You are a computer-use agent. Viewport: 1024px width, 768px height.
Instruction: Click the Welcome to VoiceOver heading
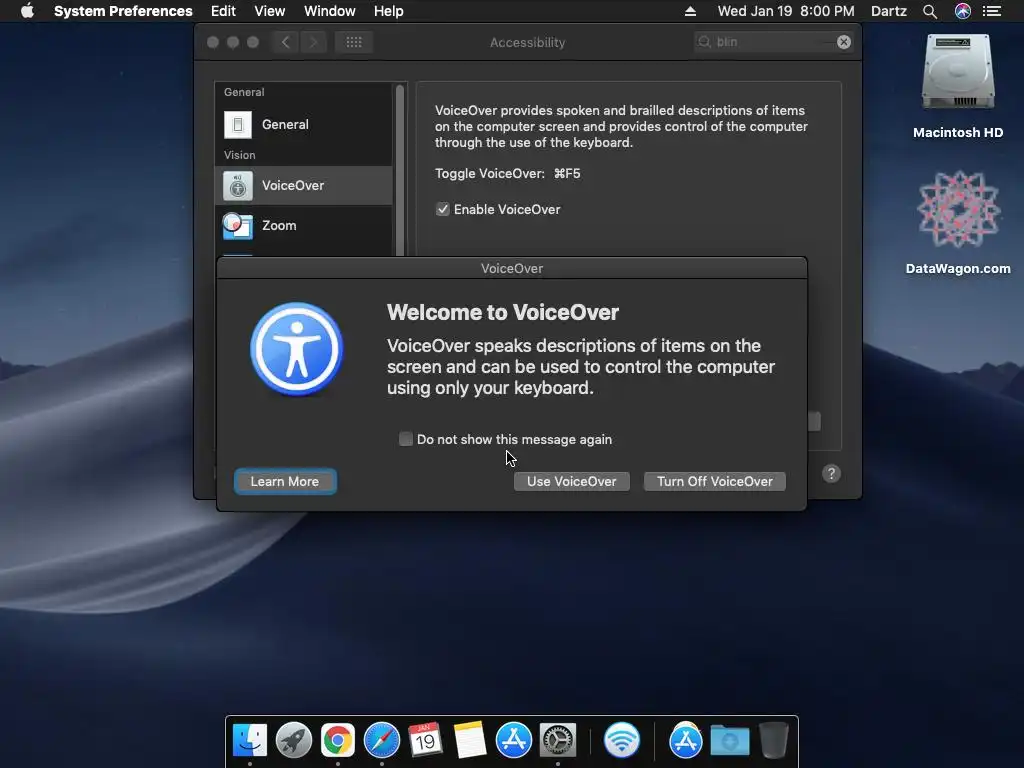point(503,312)
